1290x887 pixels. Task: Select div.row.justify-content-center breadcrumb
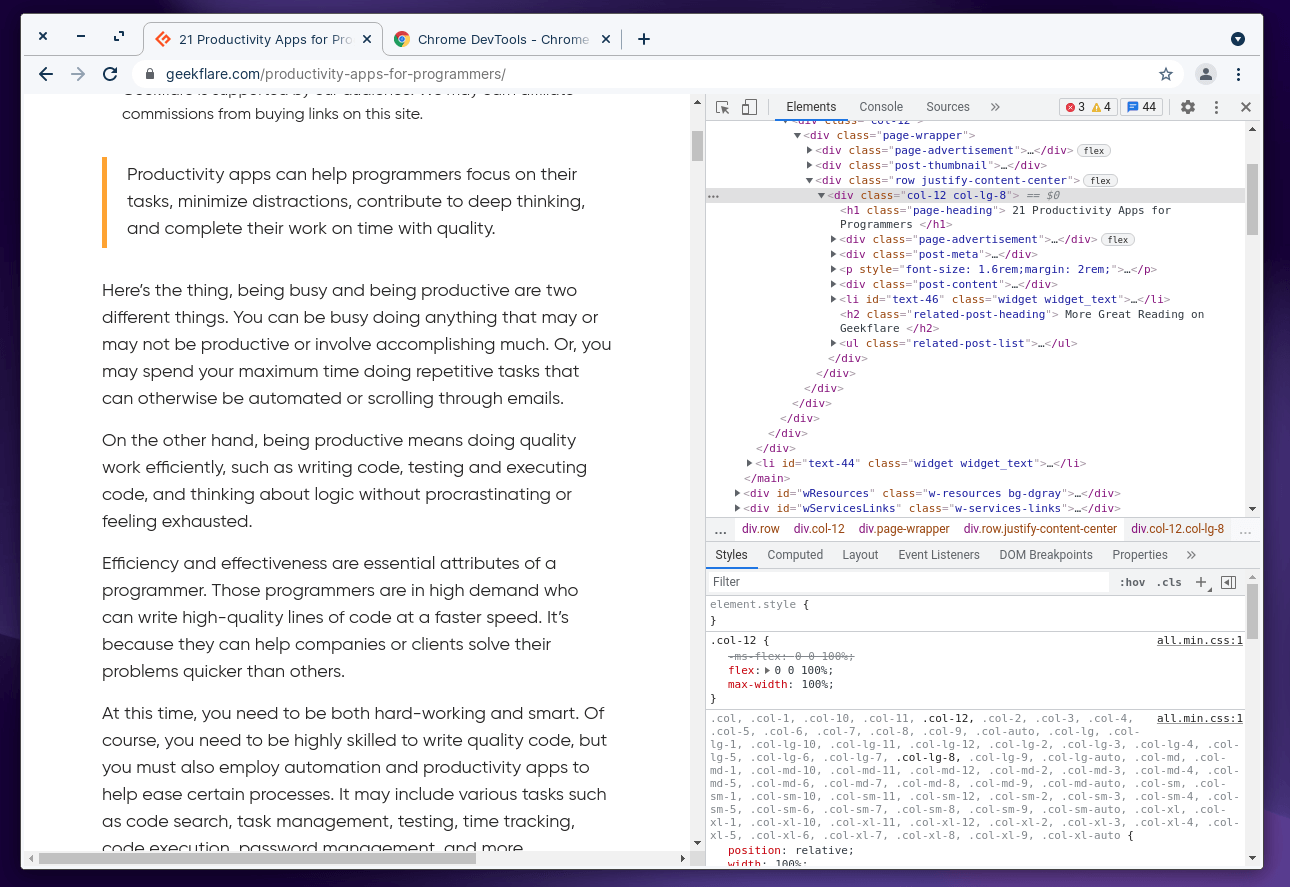pyautogui.click(x=1040, y=529)
